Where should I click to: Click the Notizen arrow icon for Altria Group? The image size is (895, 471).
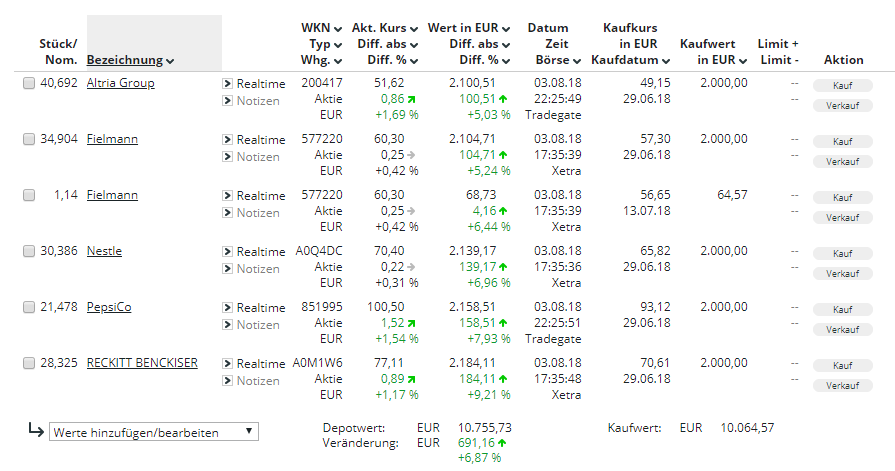click(227, 101)
